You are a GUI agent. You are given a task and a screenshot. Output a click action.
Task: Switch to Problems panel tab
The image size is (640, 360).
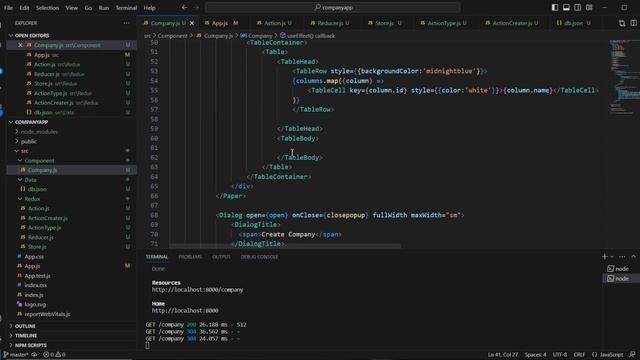point(190,257)
